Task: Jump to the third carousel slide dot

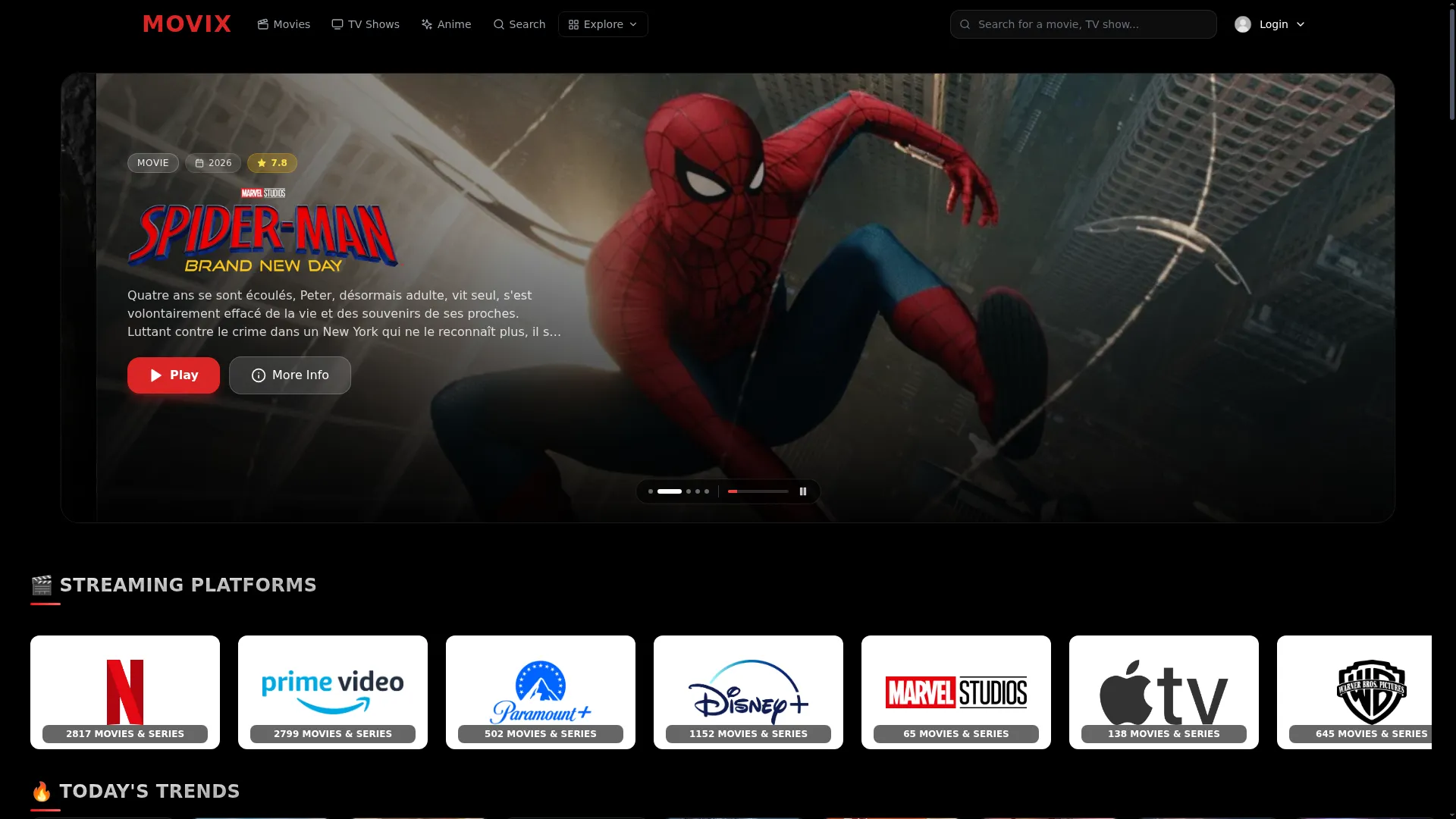Action: (689, 491)
